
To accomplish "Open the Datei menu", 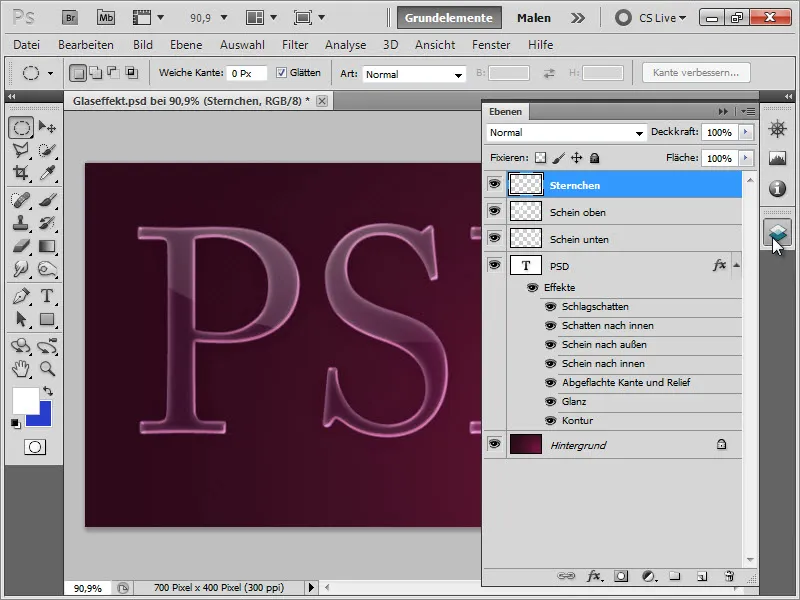I will 27,45.
